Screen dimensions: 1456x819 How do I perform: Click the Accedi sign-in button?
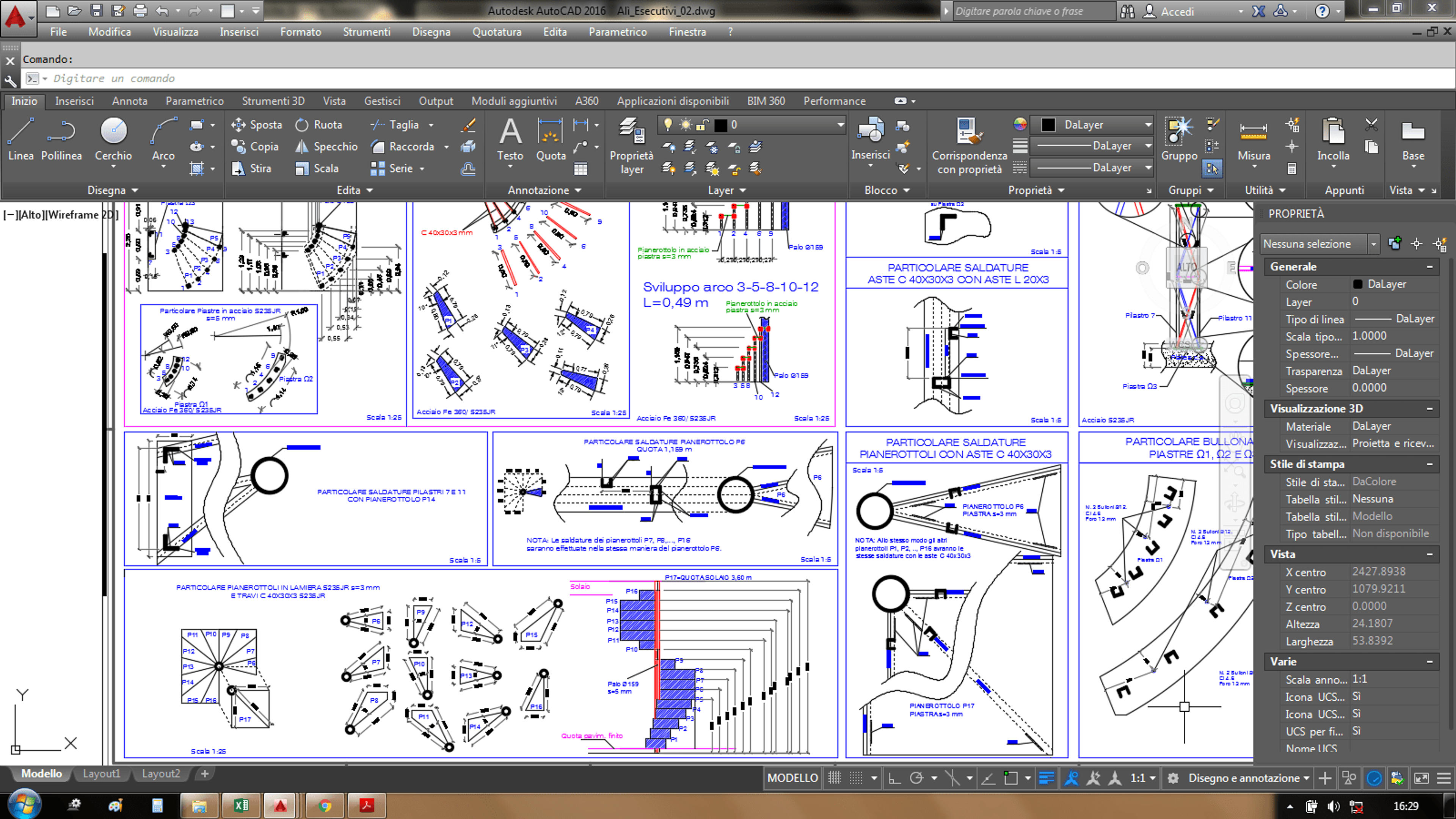(x=1177, y=11)
